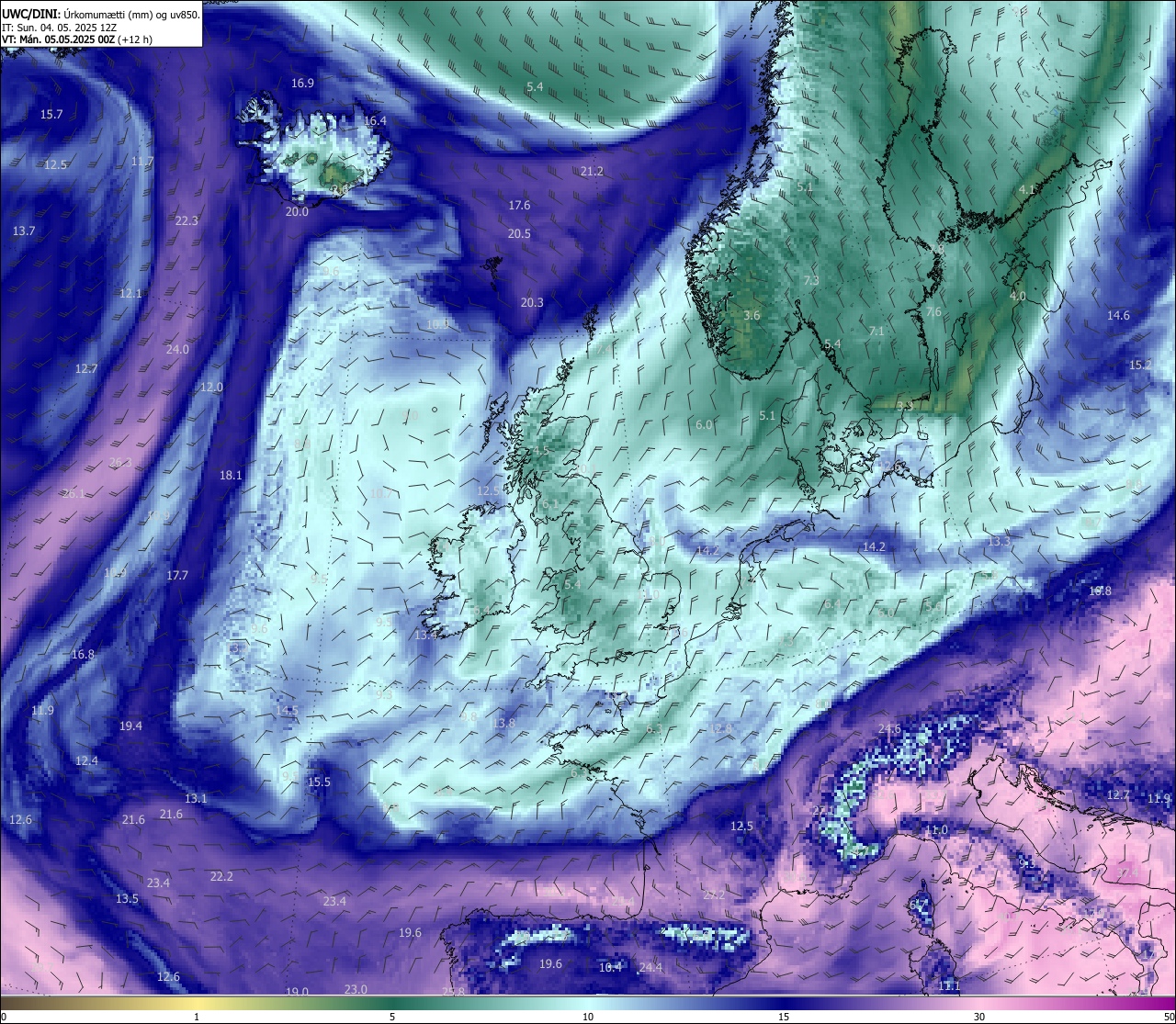Click the 15.2 value label
Screen dimensions: 1176x1024
(x=1140, y=366)
